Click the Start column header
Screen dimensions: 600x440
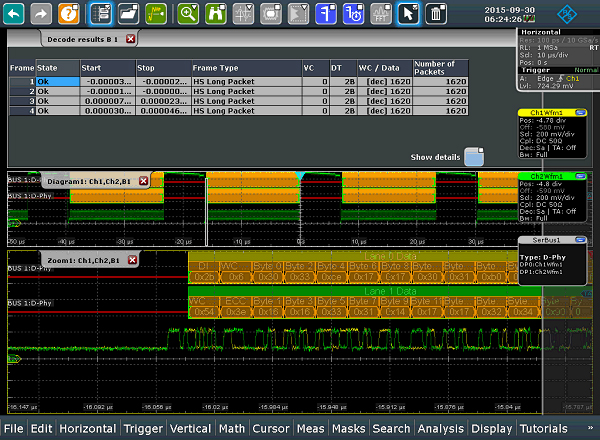click(x=108, y=68)
